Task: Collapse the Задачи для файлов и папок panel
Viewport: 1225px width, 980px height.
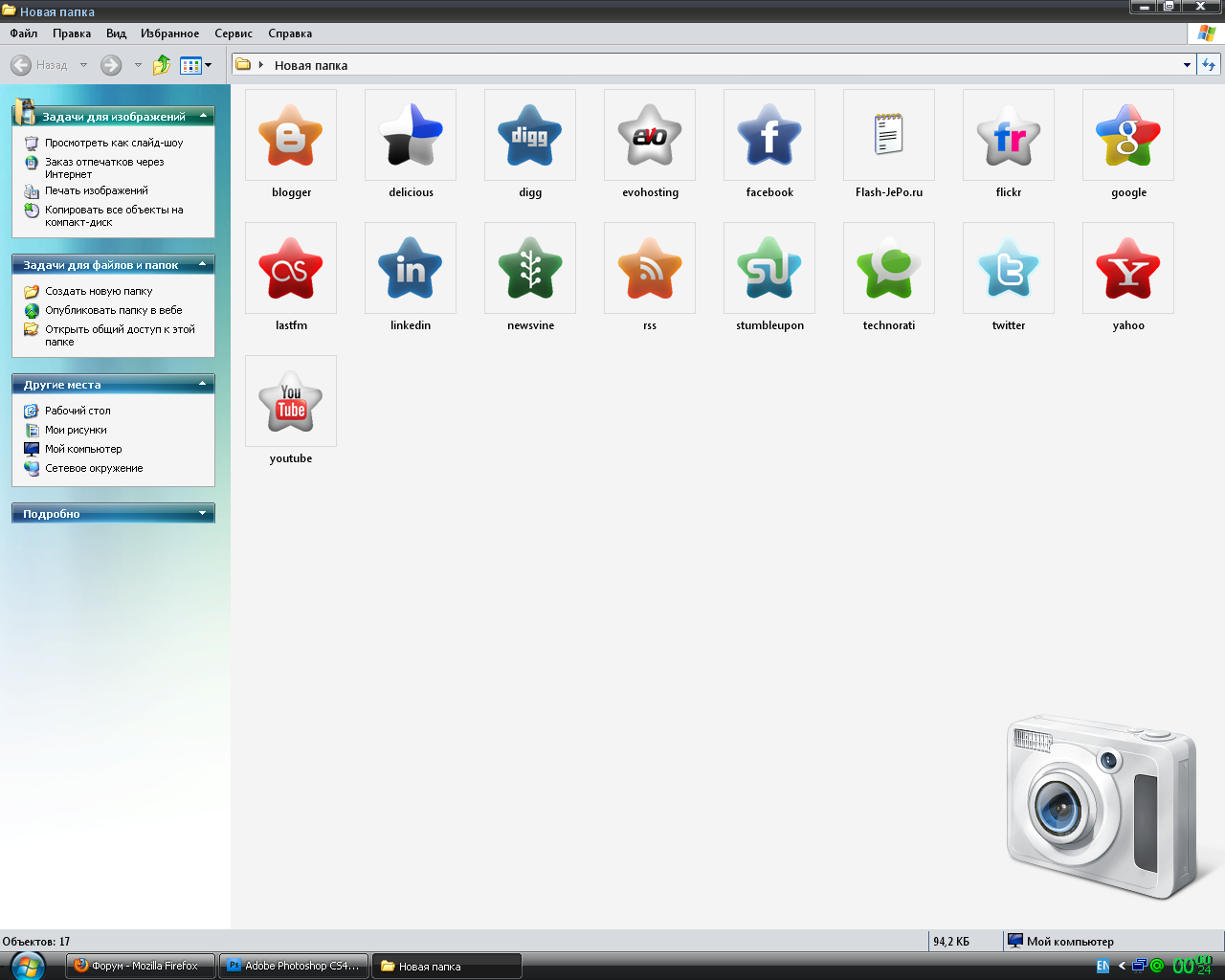Action: coord(203,264)
